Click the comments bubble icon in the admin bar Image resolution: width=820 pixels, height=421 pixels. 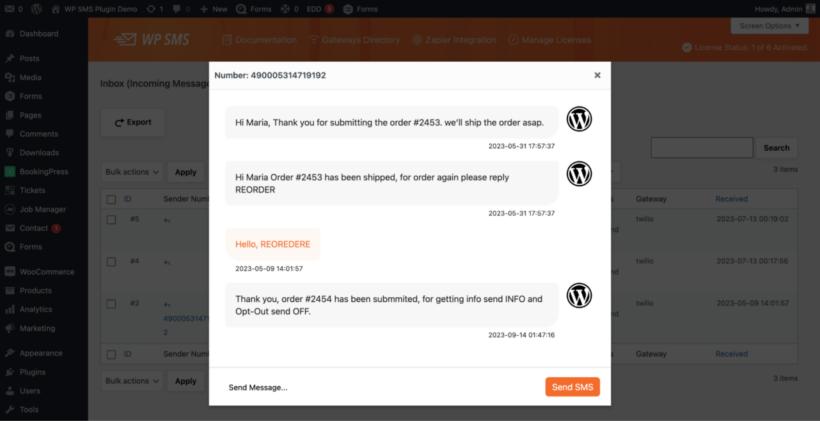pyautogui.click(x=178, y=8)
